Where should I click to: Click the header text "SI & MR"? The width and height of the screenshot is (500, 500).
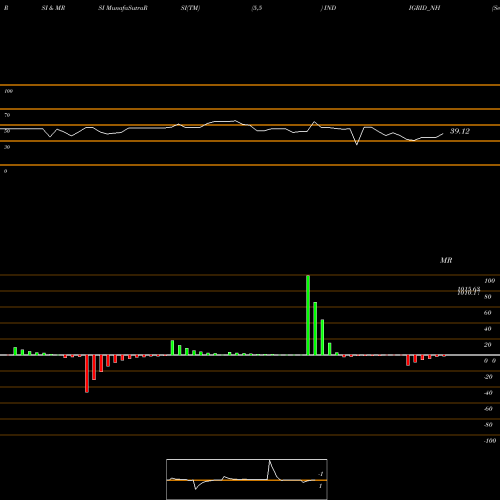(x=53, y=8)
